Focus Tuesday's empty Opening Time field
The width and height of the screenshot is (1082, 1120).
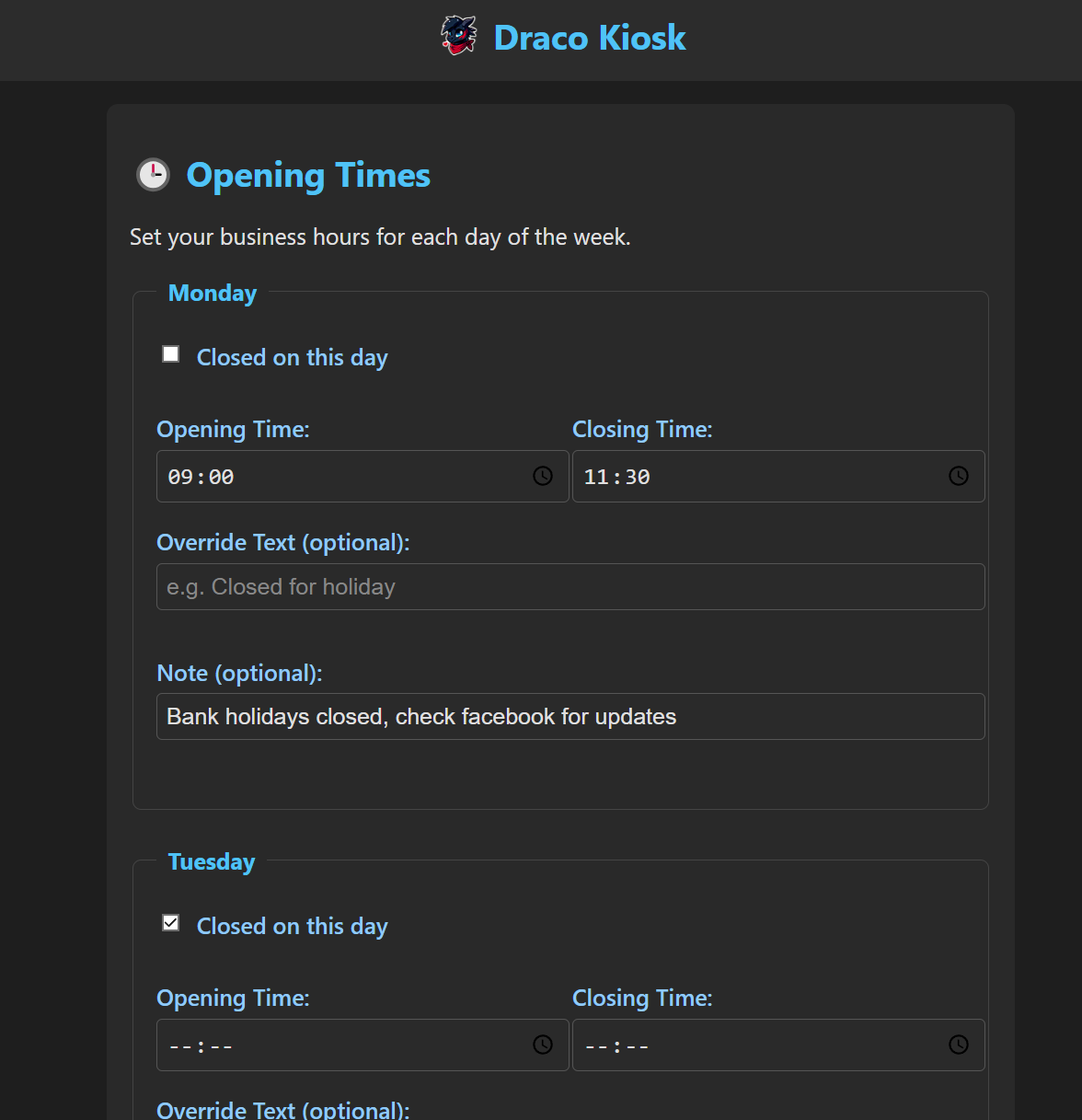(x=363, y=1045)
